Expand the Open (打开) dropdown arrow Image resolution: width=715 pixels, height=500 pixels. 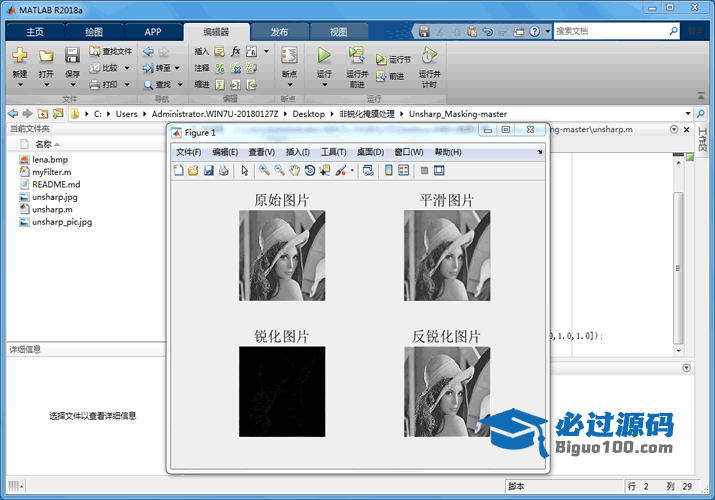tap(46, 84)
